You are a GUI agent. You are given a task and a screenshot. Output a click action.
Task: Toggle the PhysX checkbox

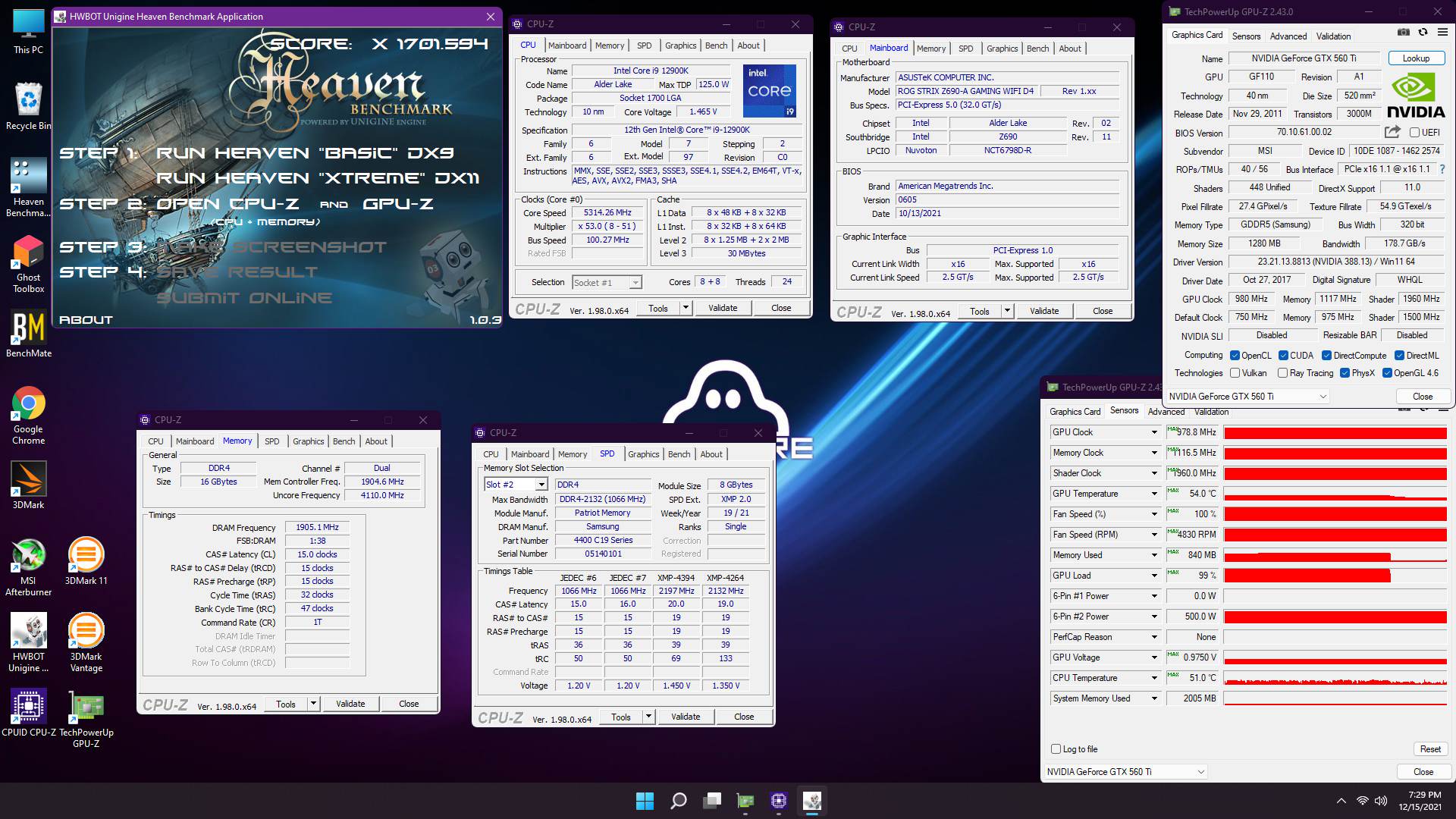pos(1345,373)
